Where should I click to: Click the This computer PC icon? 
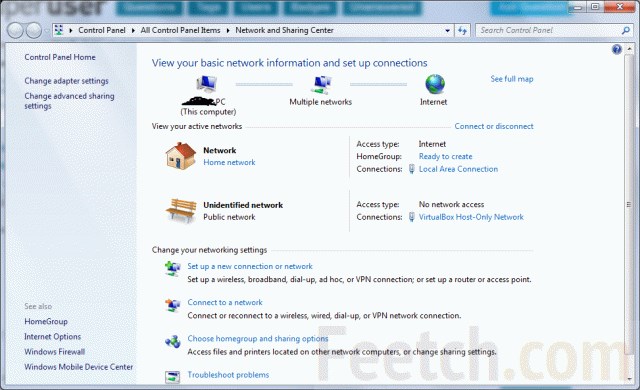207,84
